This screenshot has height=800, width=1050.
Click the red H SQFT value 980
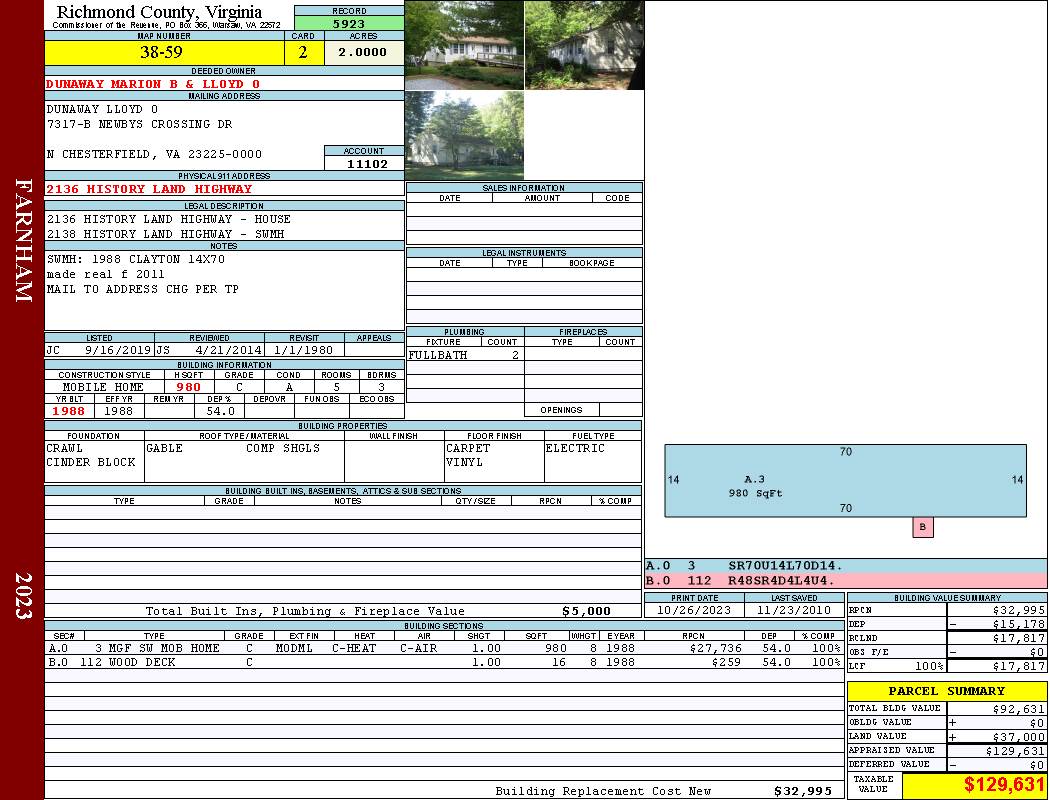tap(188, 387)
